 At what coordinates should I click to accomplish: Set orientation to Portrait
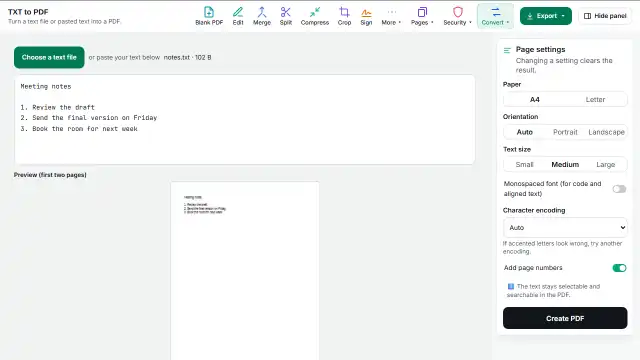[565, 132]
